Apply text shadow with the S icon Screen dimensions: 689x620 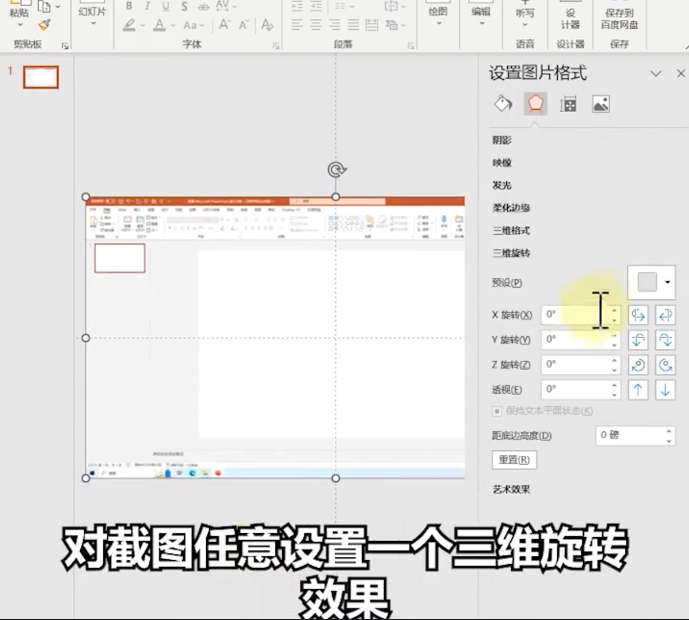(184, 6)
